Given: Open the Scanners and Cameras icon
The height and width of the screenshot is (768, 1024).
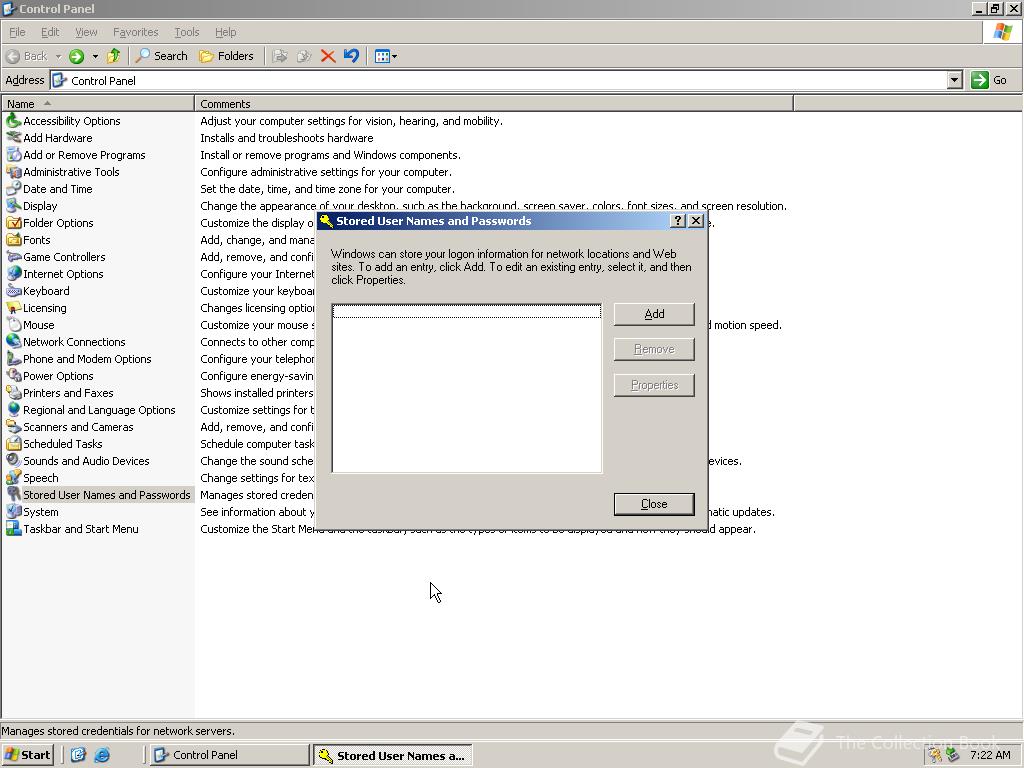Looking at the screenshot, I should click(x=14, y=426).
